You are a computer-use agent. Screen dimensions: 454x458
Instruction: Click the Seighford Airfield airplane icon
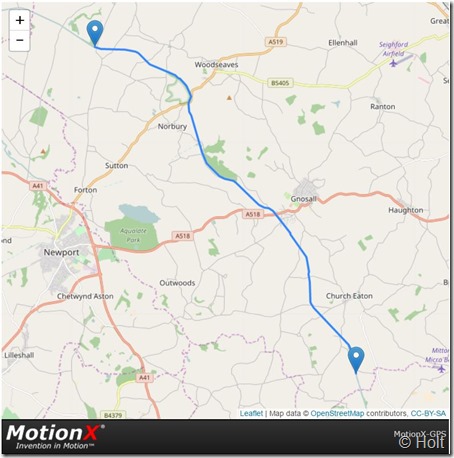tap(394, 63)
